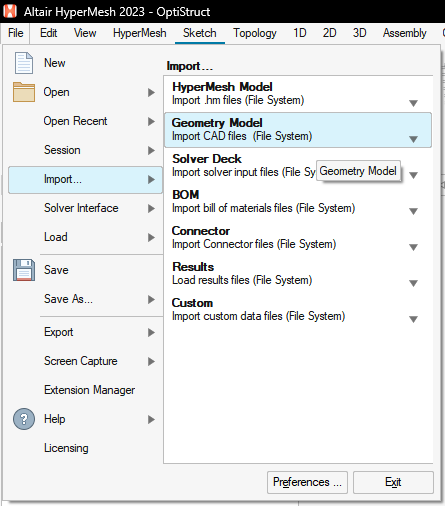
Task: Open the Results dropdown arrow
Action: pyautogui.click(x=413, y=283)
